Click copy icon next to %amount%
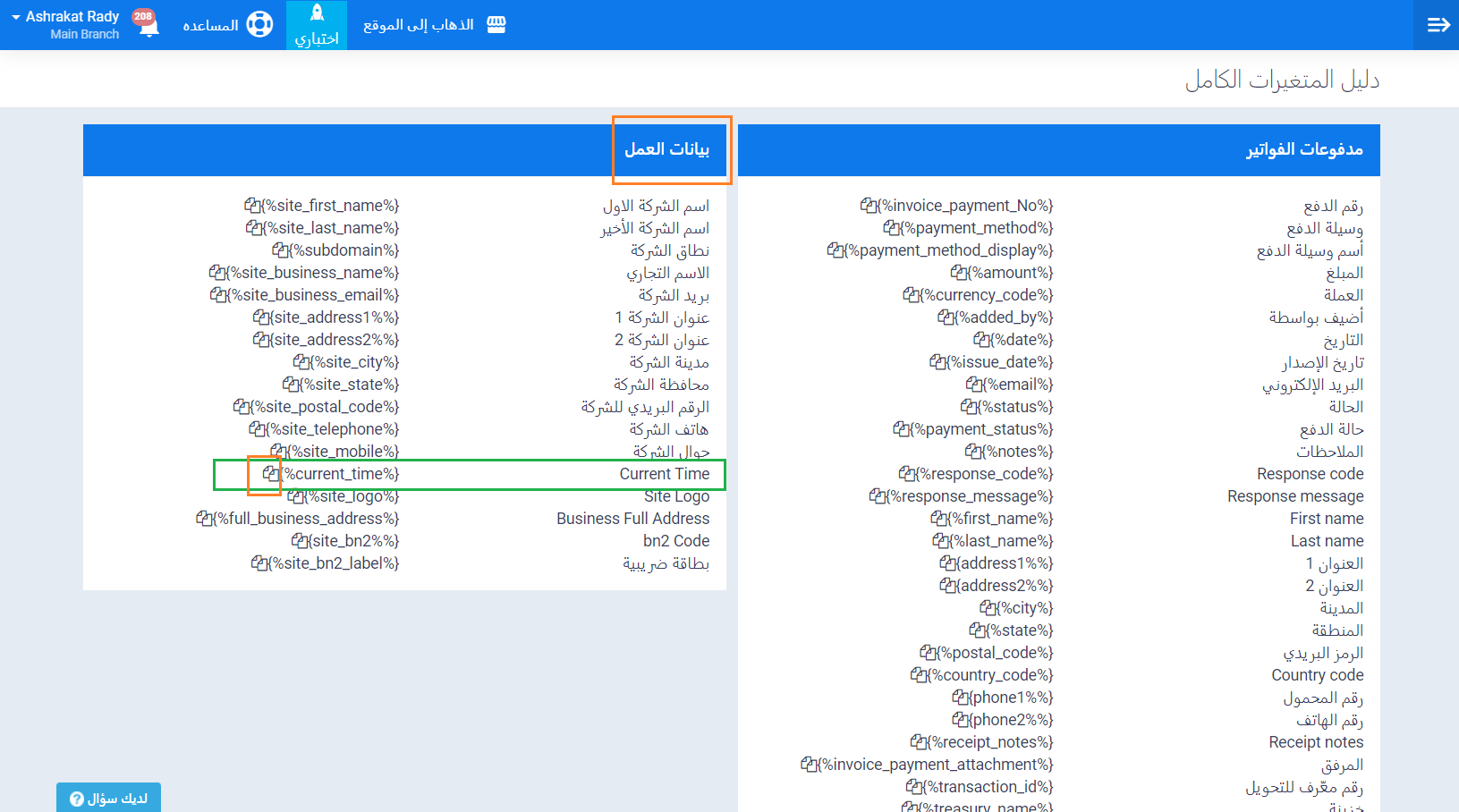The width and height of the screenshot is (1459, 812). (958, 273)
